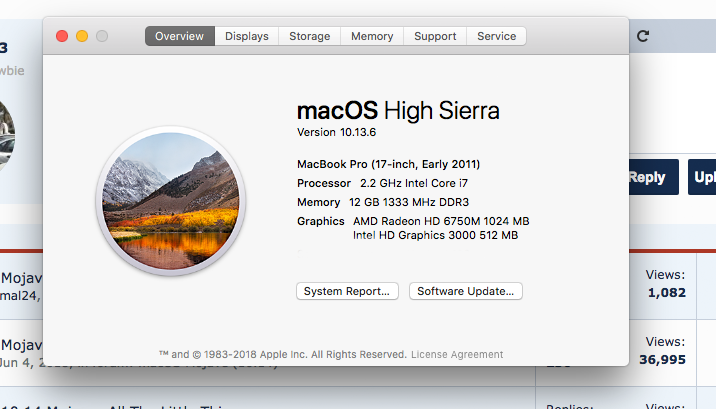
Task: Open the License Agreement link
Action: tap(457, 355)
